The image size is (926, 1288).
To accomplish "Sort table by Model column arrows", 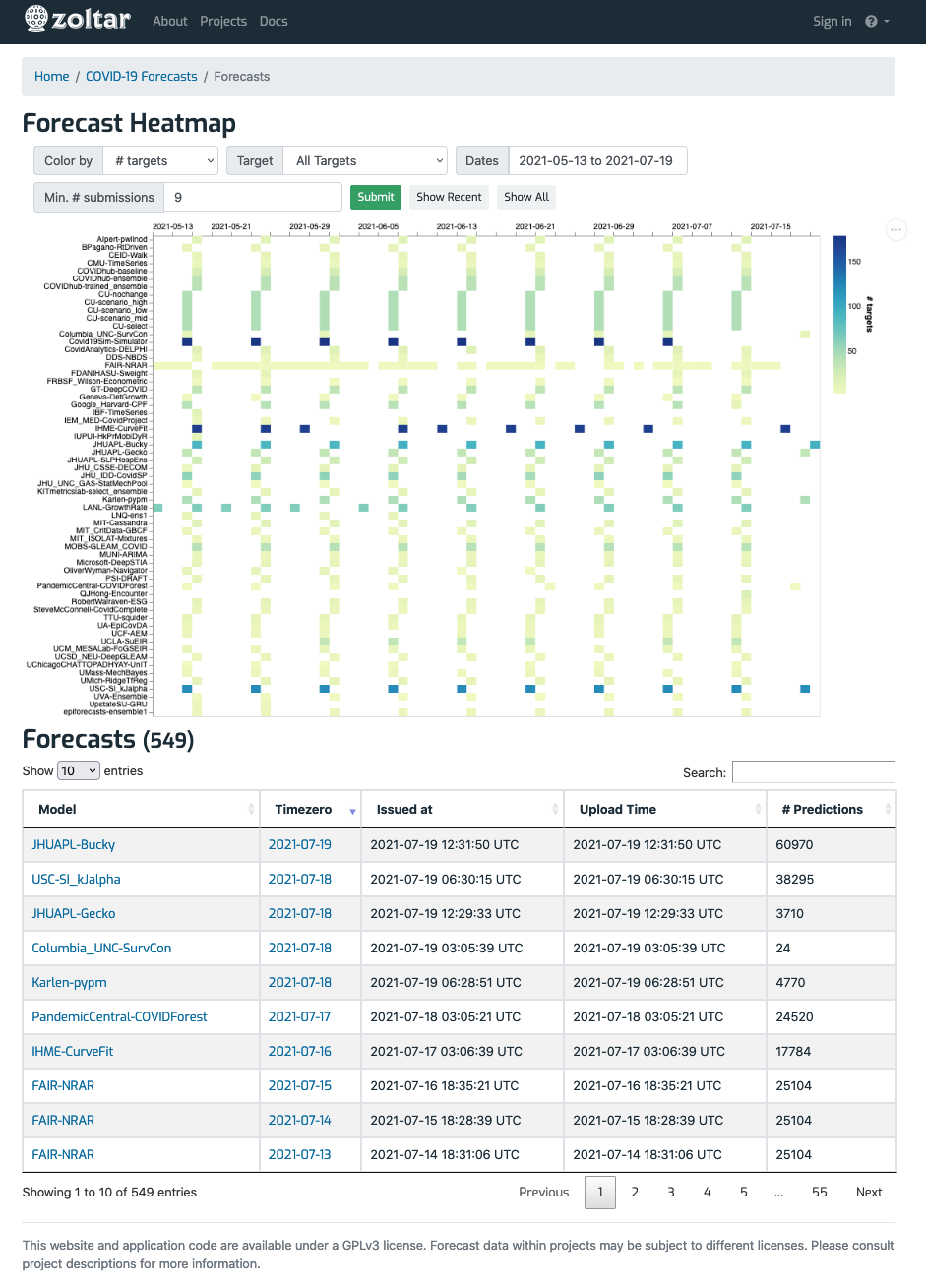I will (251, 809).
